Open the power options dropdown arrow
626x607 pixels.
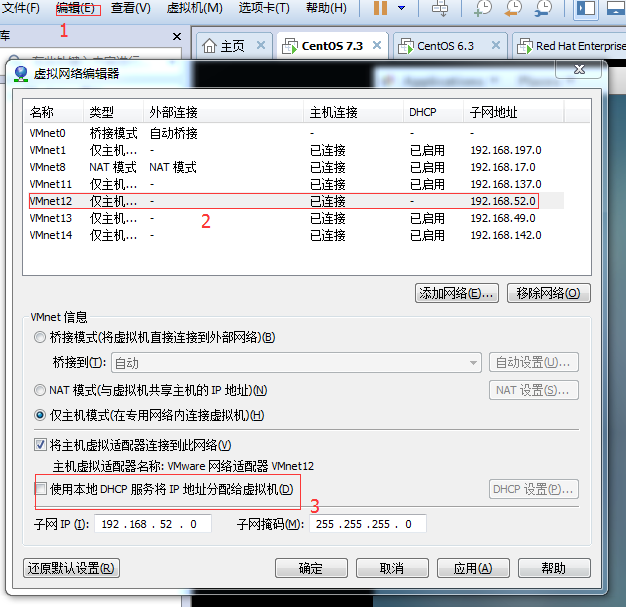[x=402, y=8]
